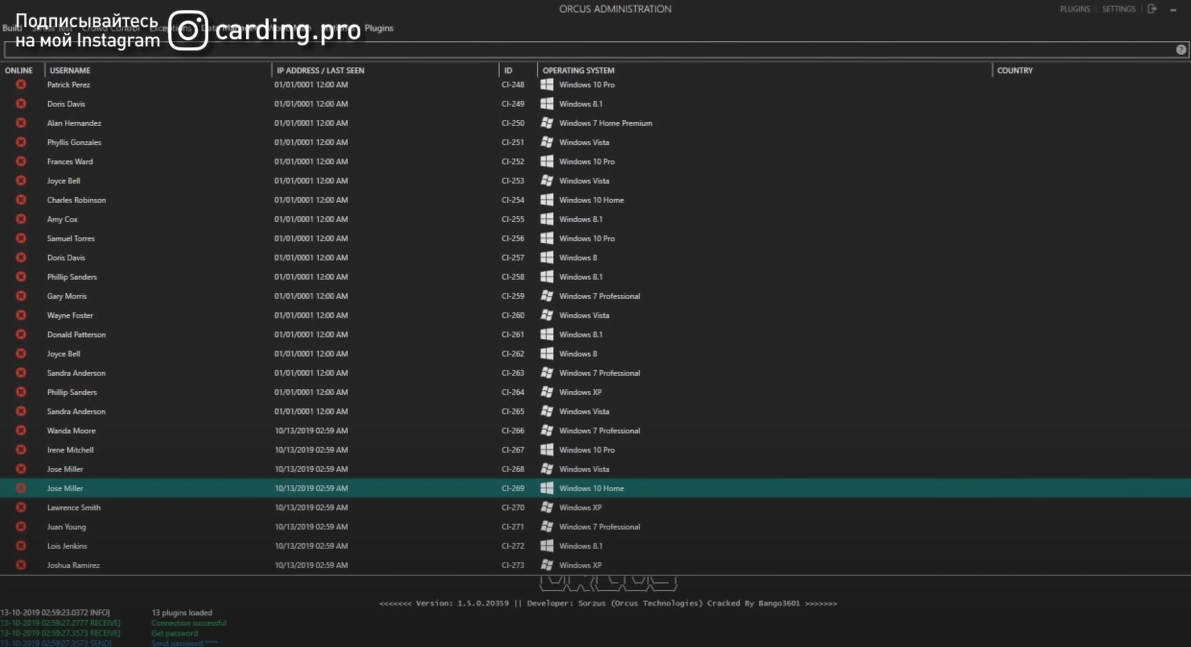The height and width of the screenshot is (647, 1191).
Task: Click Windows 7 logo icon in row CI-259
Action: pos(547,296)
